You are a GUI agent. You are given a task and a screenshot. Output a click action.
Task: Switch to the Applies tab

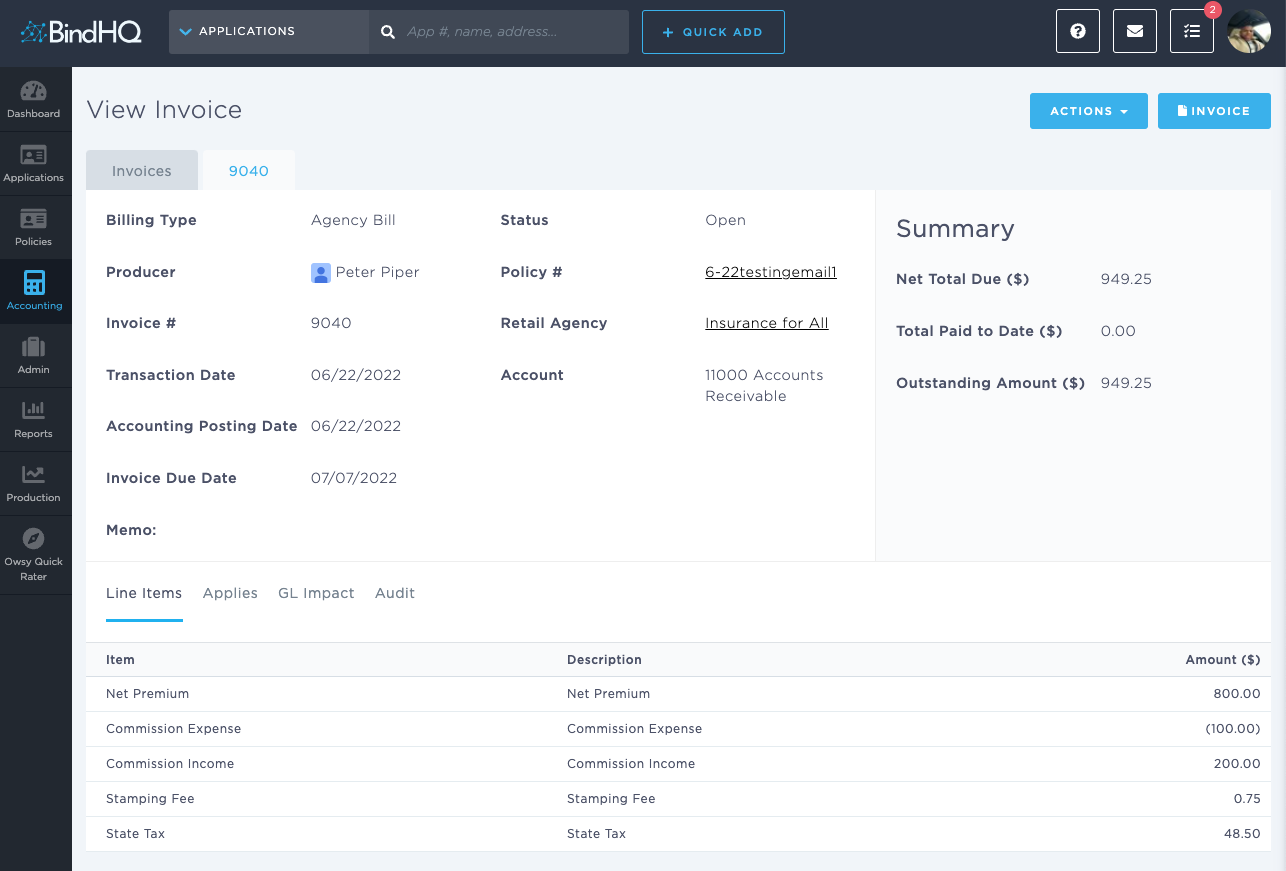pyautogui.click(x=230, y=593)
